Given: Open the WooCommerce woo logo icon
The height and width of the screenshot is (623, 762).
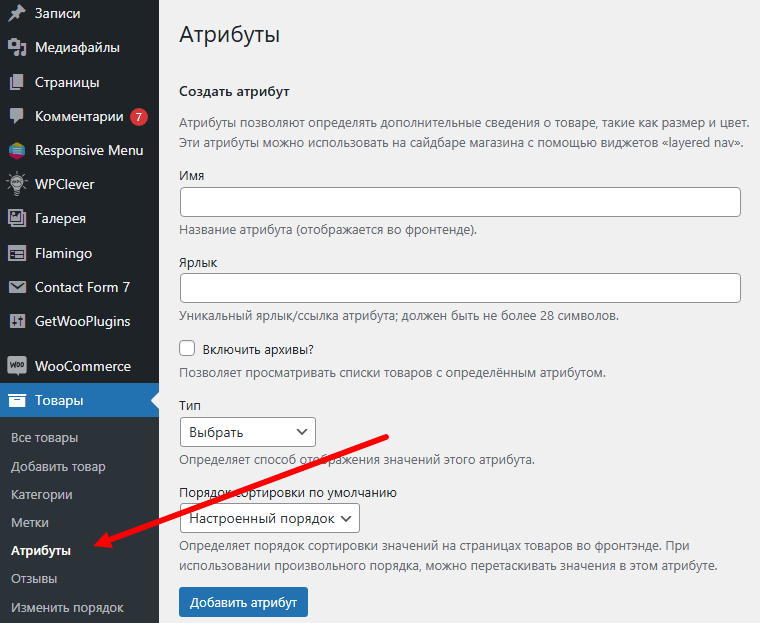Looking at the screenshot, I should pyautogui.click(x=17, y=365).
